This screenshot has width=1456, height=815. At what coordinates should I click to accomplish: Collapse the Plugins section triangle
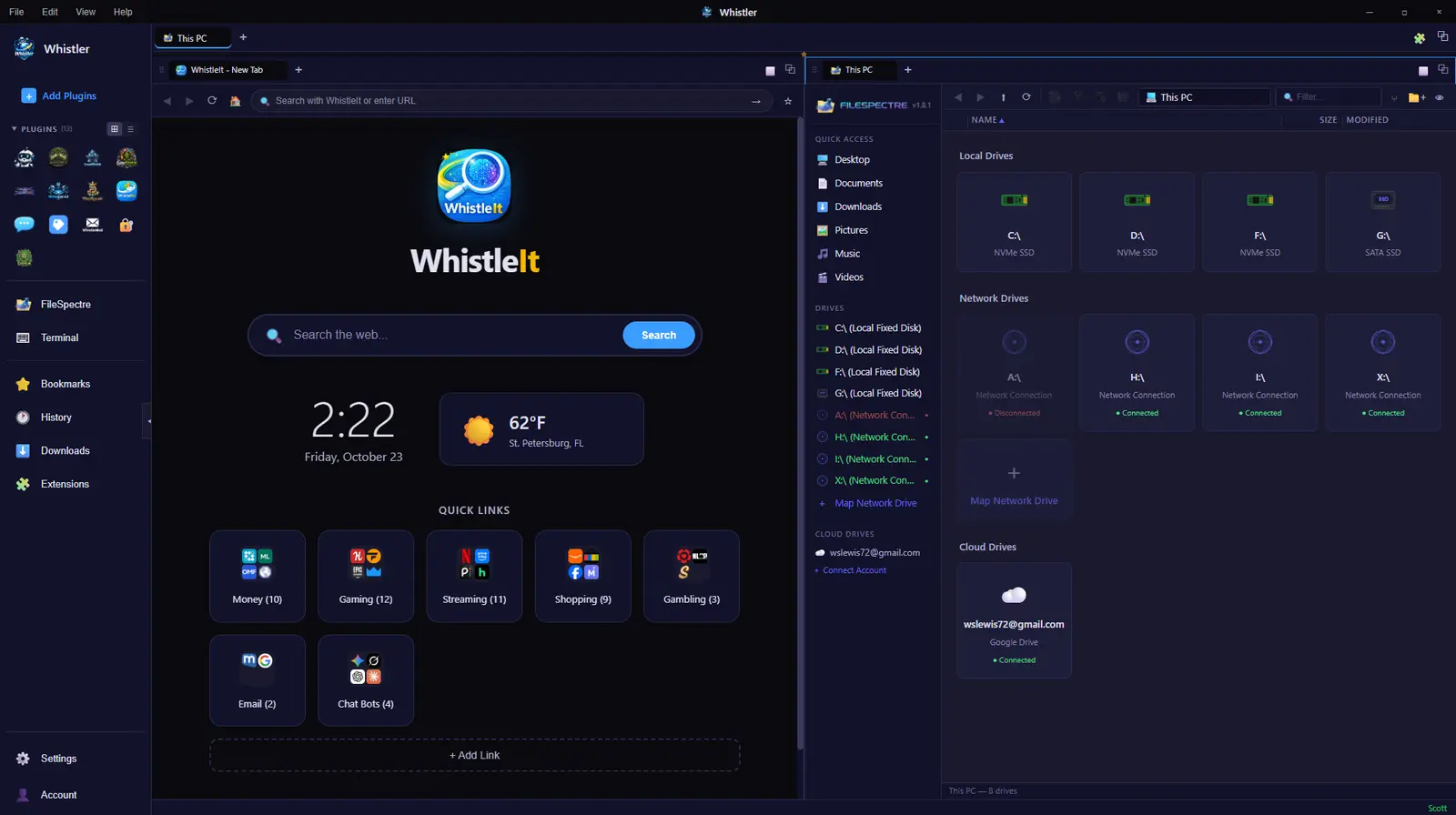tap(14, 129)
